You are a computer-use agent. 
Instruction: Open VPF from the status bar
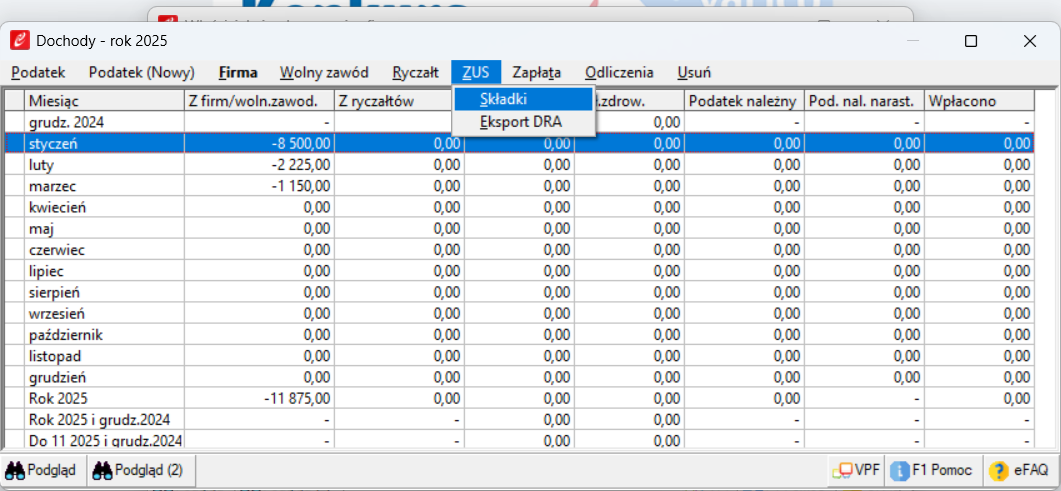point(855,471)
